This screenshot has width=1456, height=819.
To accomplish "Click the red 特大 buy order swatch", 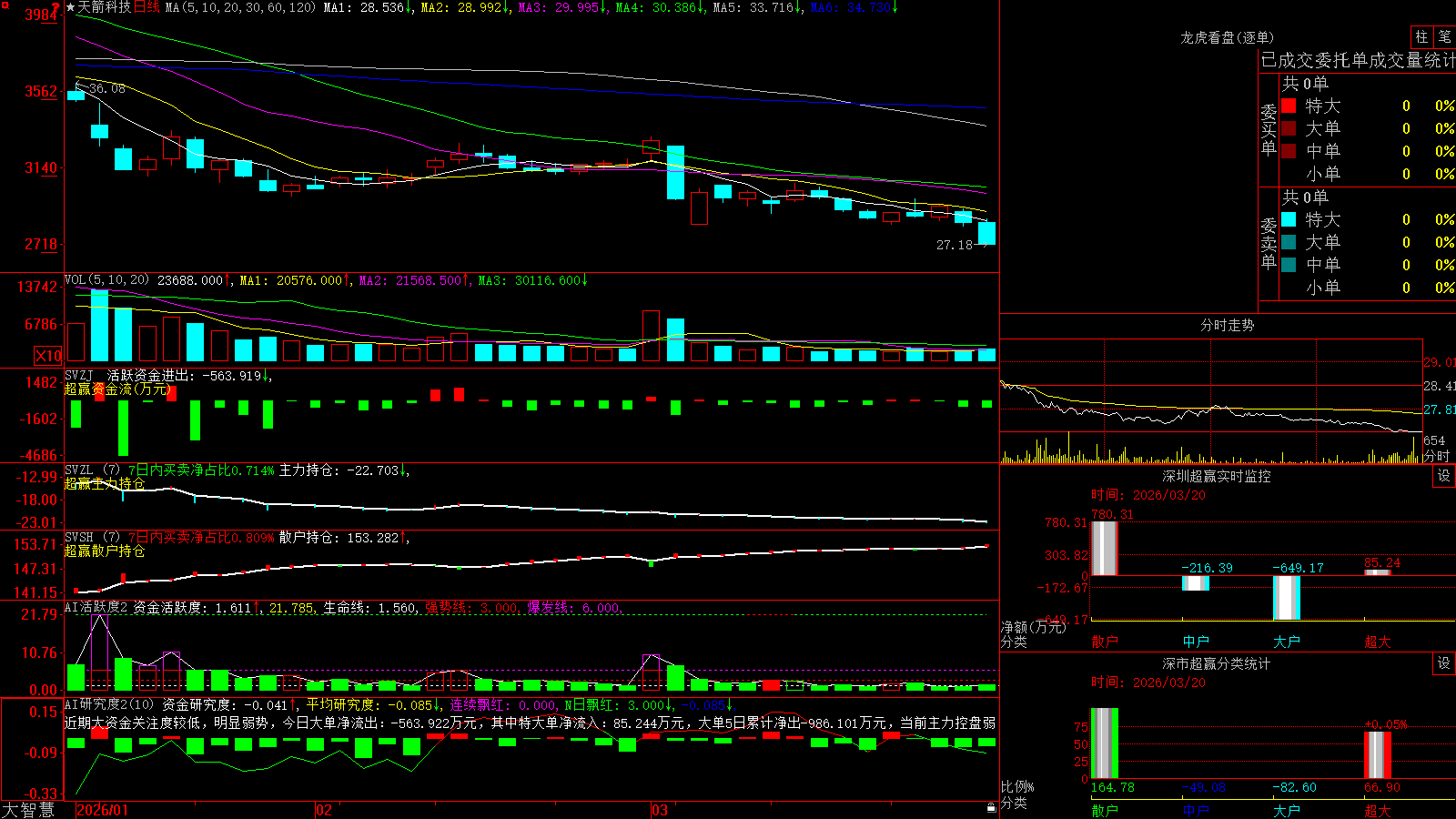I will [x=1289, y=106].
